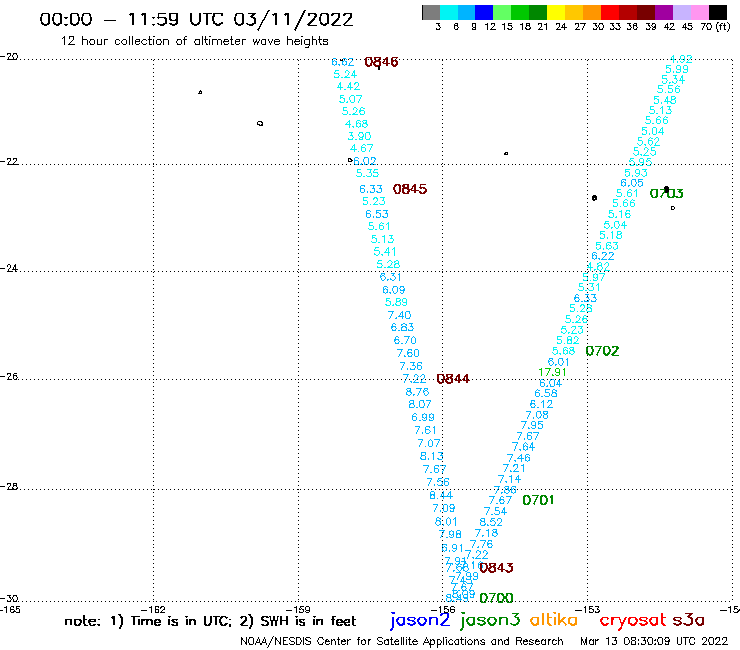Select the altika satellite label
This screenshot has width=740, height=650.
(x=554, y=620)
